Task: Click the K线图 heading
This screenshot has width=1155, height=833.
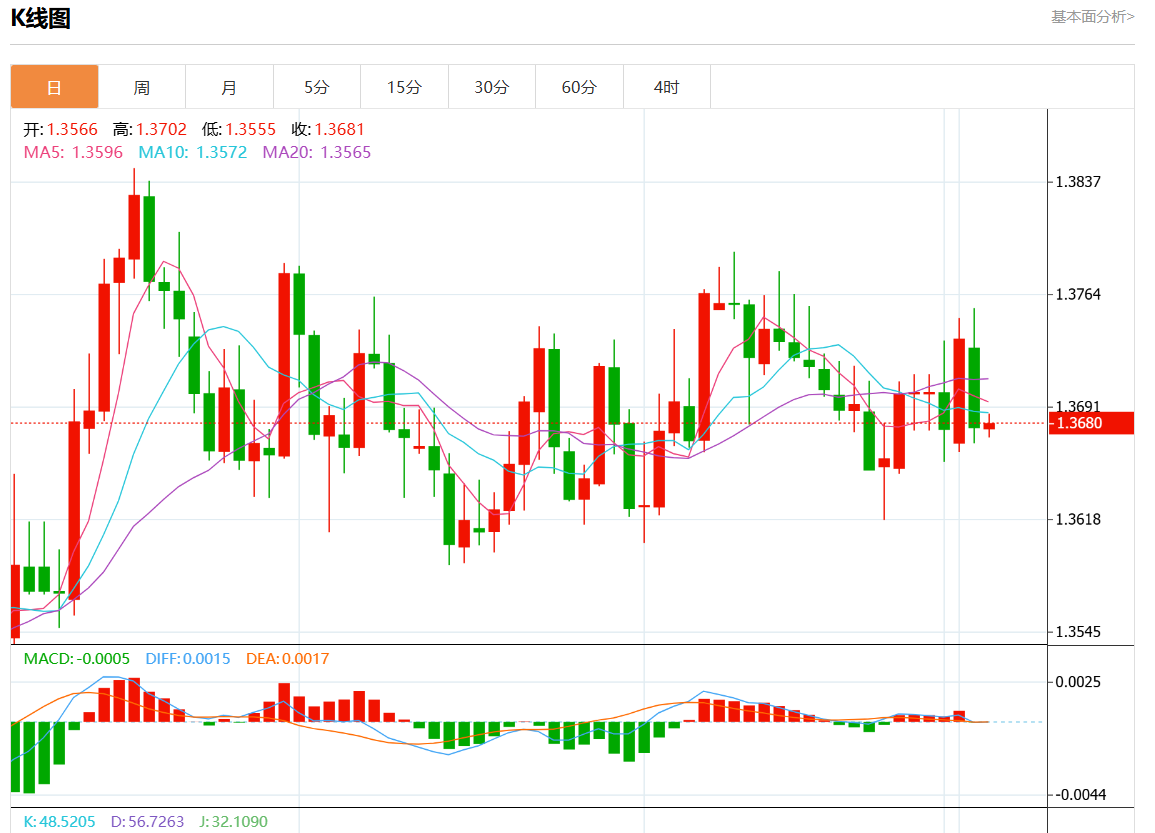Action: click(41, 18)
